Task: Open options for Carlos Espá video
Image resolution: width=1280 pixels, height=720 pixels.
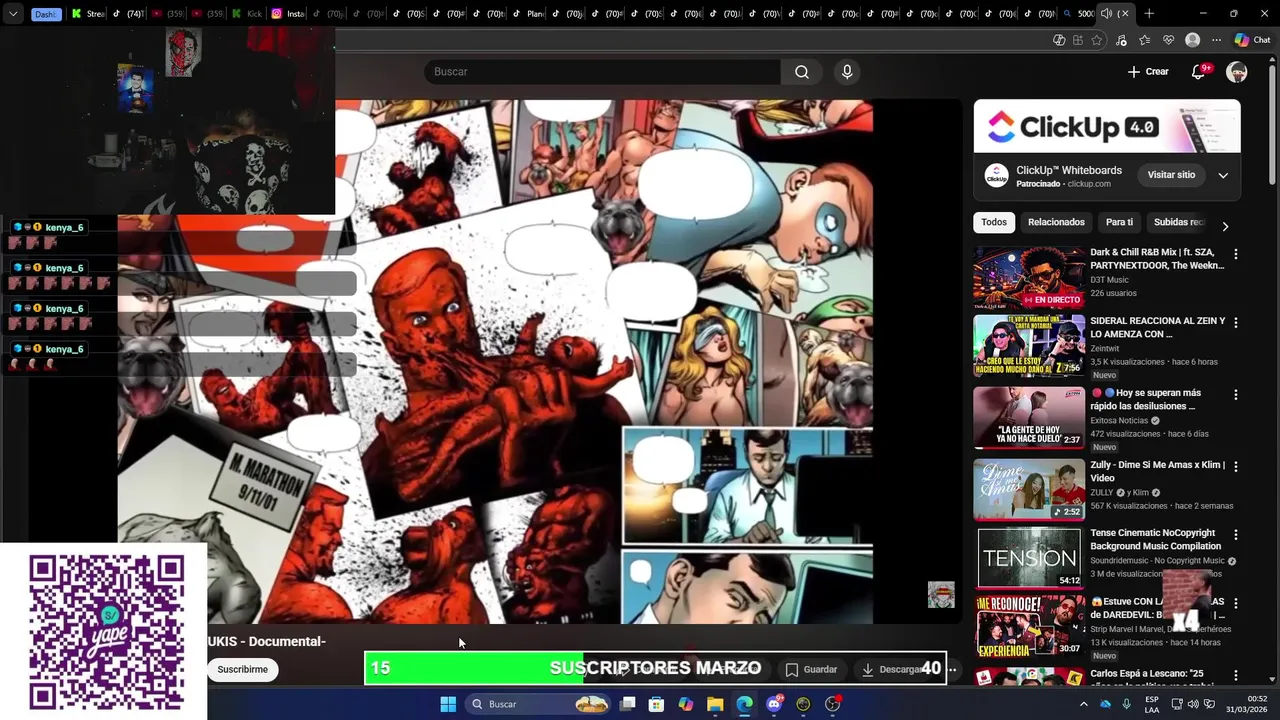Action: tap(1235, 676)
